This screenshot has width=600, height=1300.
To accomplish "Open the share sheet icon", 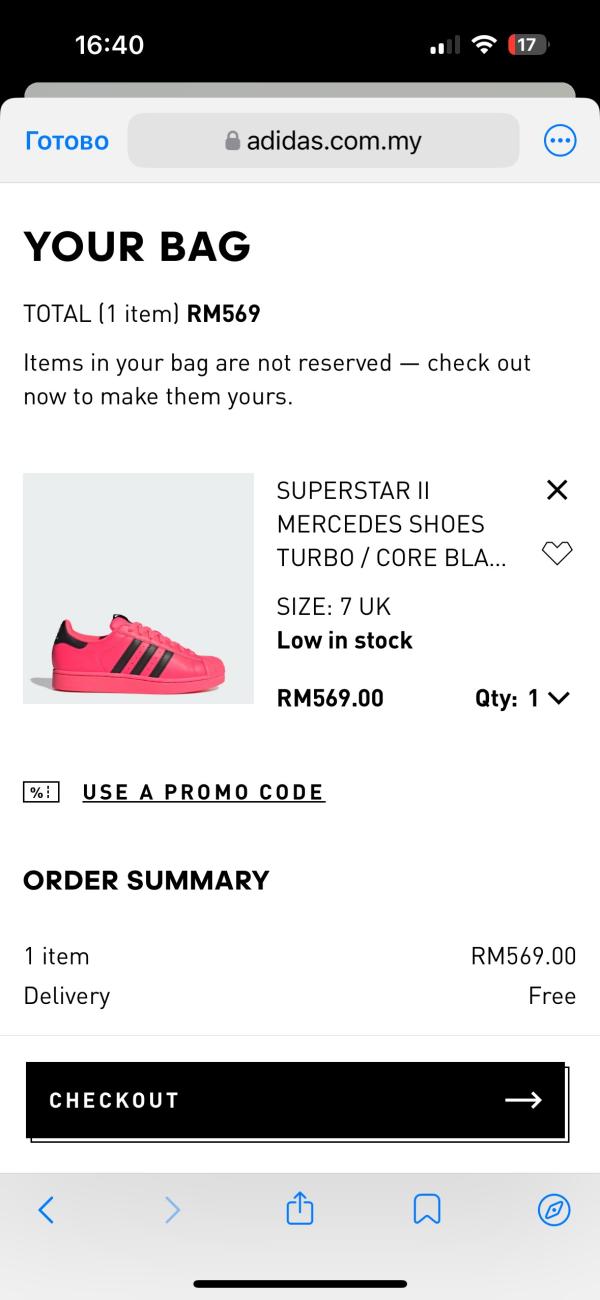I will point(300,1210).
